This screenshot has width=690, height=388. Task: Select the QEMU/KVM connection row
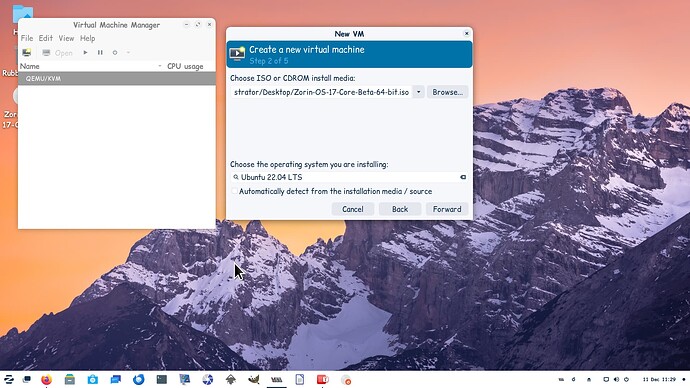click(x=117, y=78)
